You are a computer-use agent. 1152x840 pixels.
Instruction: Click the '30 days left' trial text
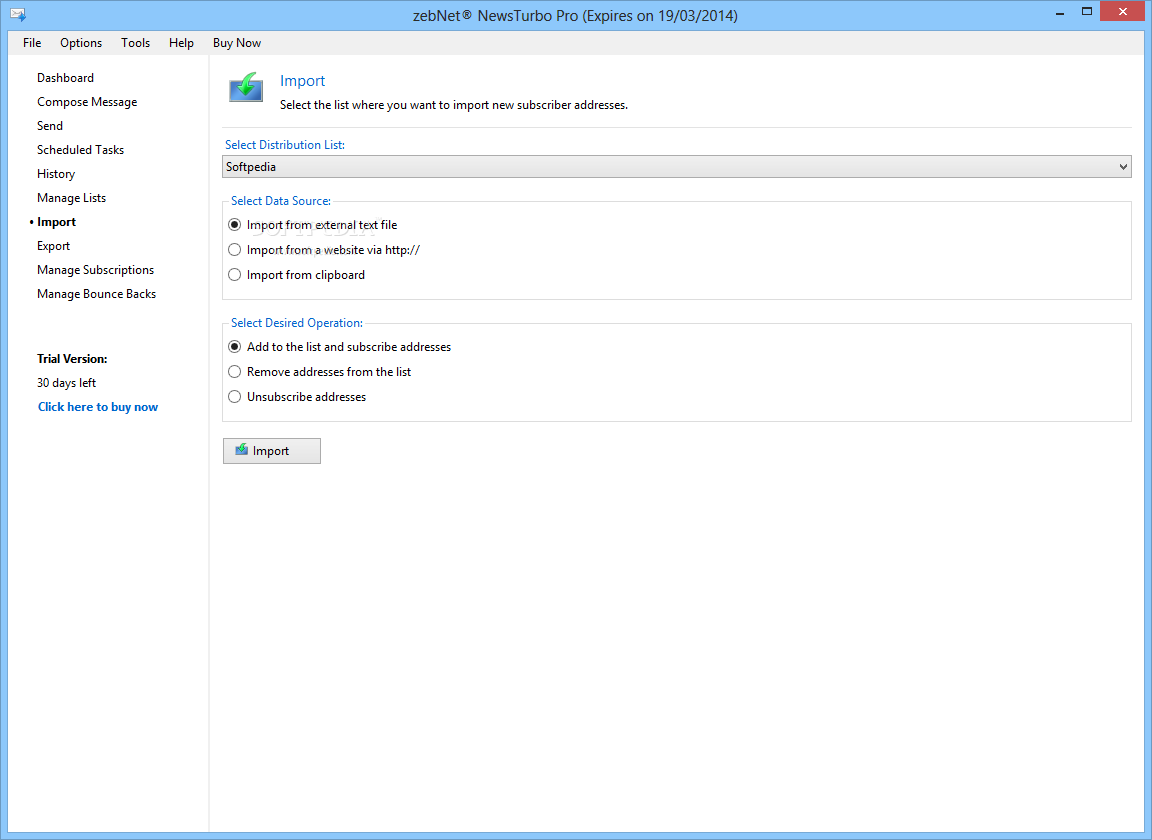[x=66, y=383]
